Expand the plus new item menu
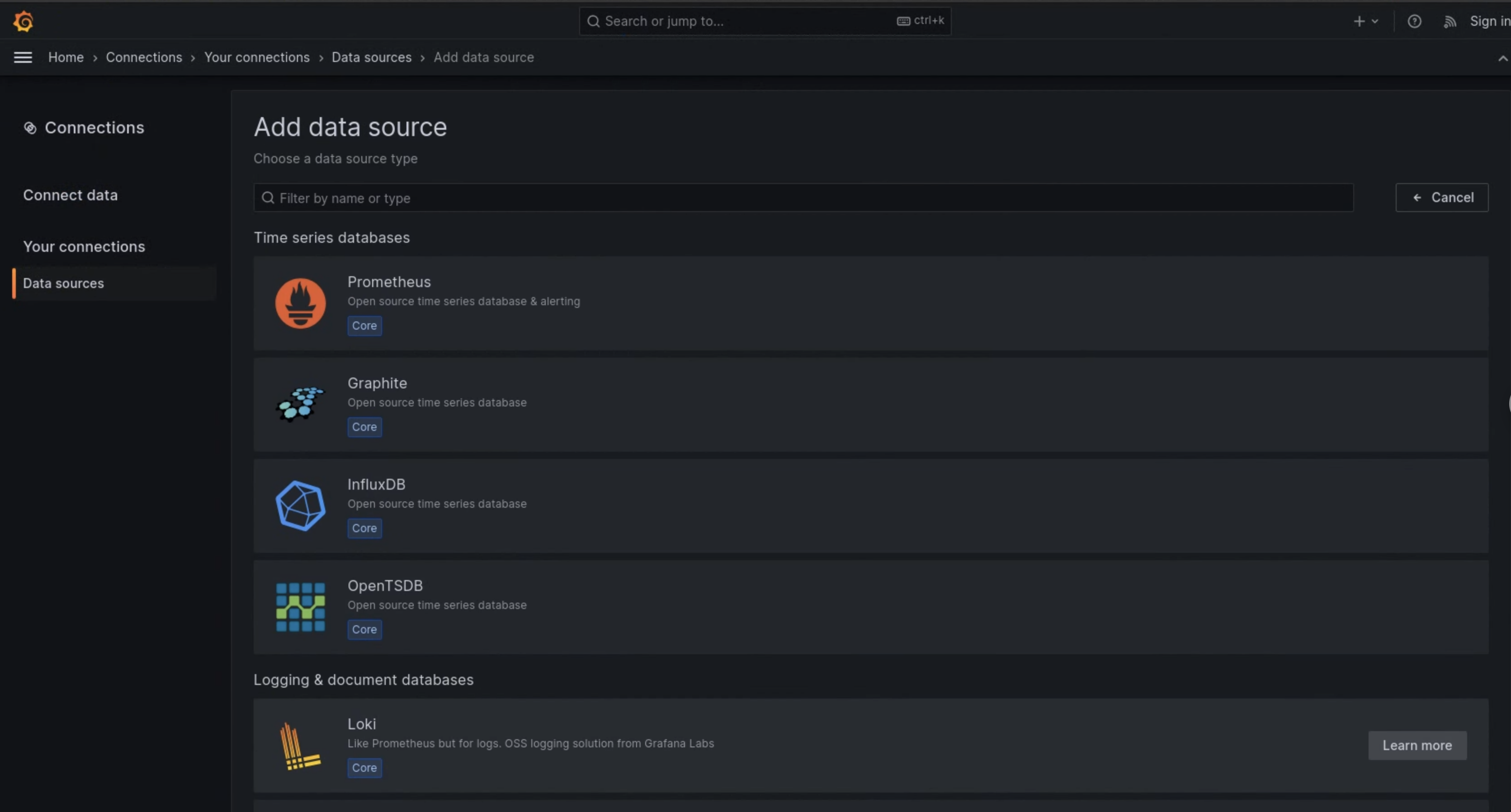This screenshot has height=812, width=1511. tap(1364, 20)
